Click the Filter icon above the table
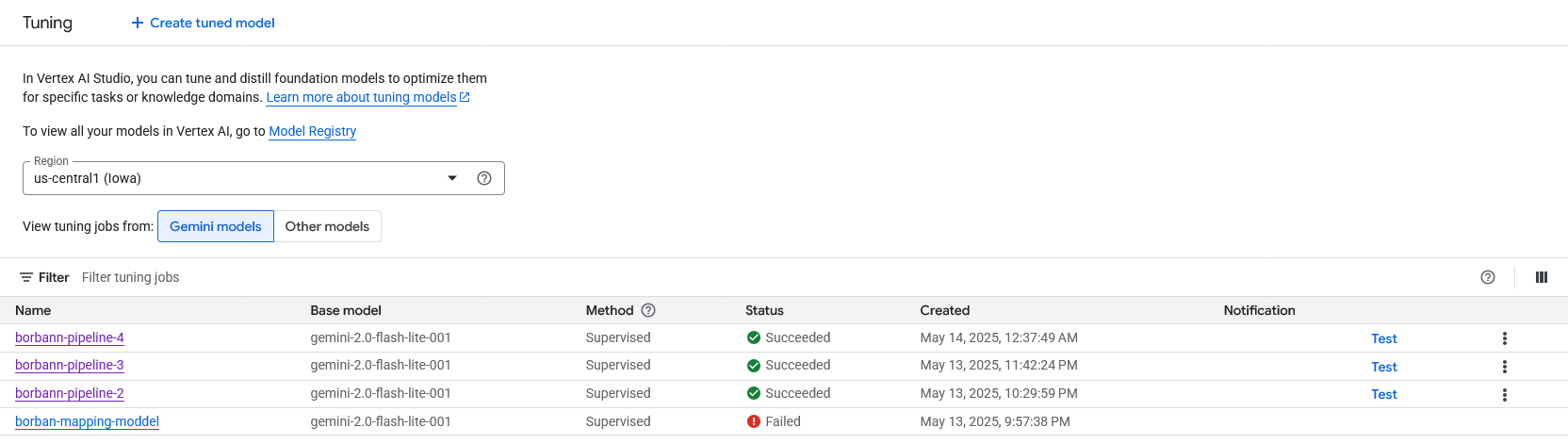This screenshot has height=444, width=1568. pyautogui.click(x=26, y=277)
